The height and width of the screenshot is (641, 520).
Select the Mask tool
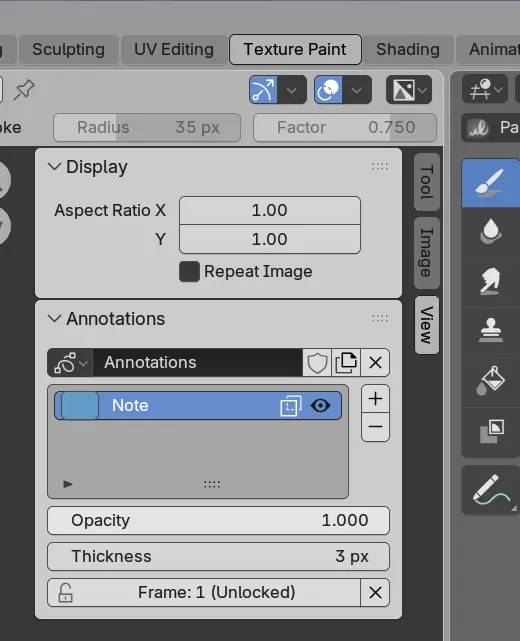pyautogui.click(x=491, y=431)
